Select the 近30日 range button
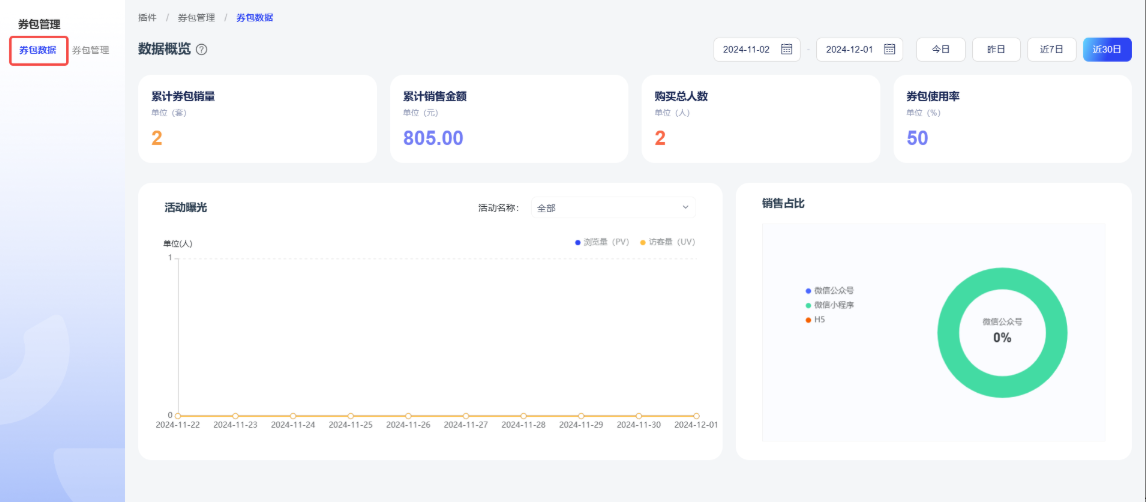 pos(1107,49)
